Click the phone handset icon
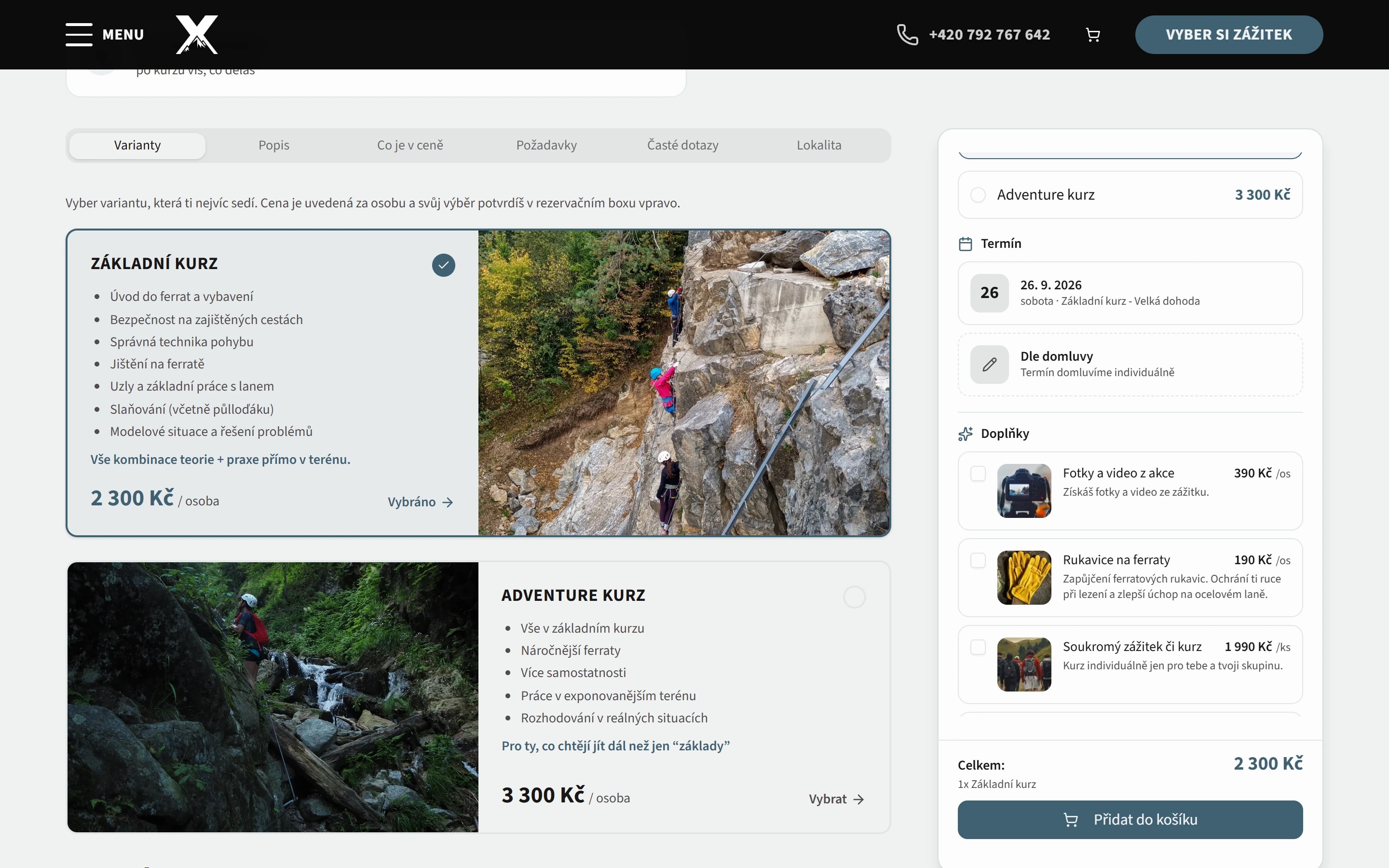This screenshot has height=868, width=1389. [908, 34]
